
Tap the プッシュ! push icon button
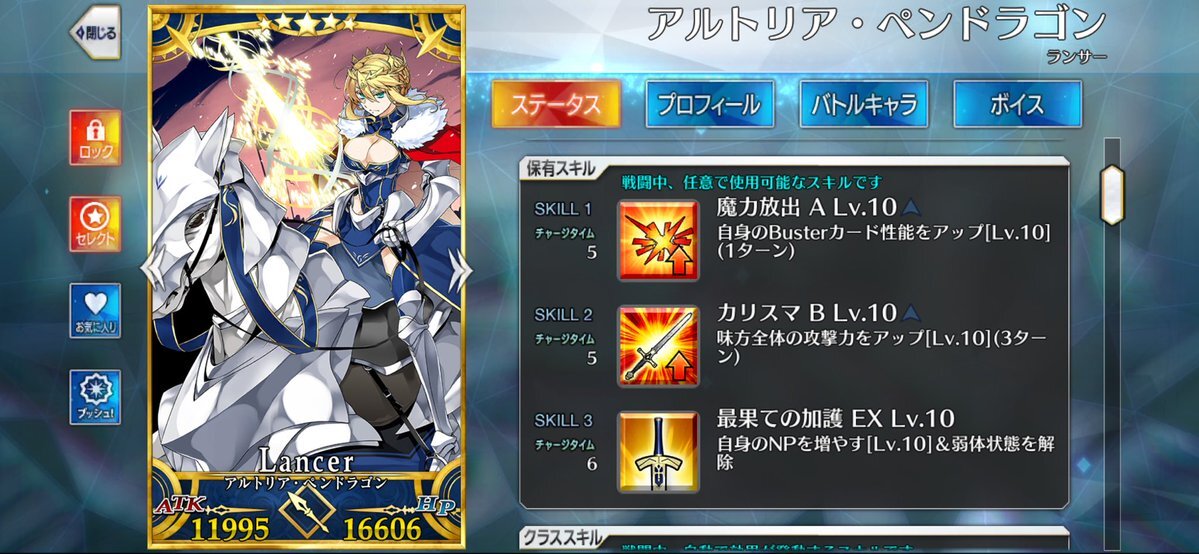click(x=95, y=396)
